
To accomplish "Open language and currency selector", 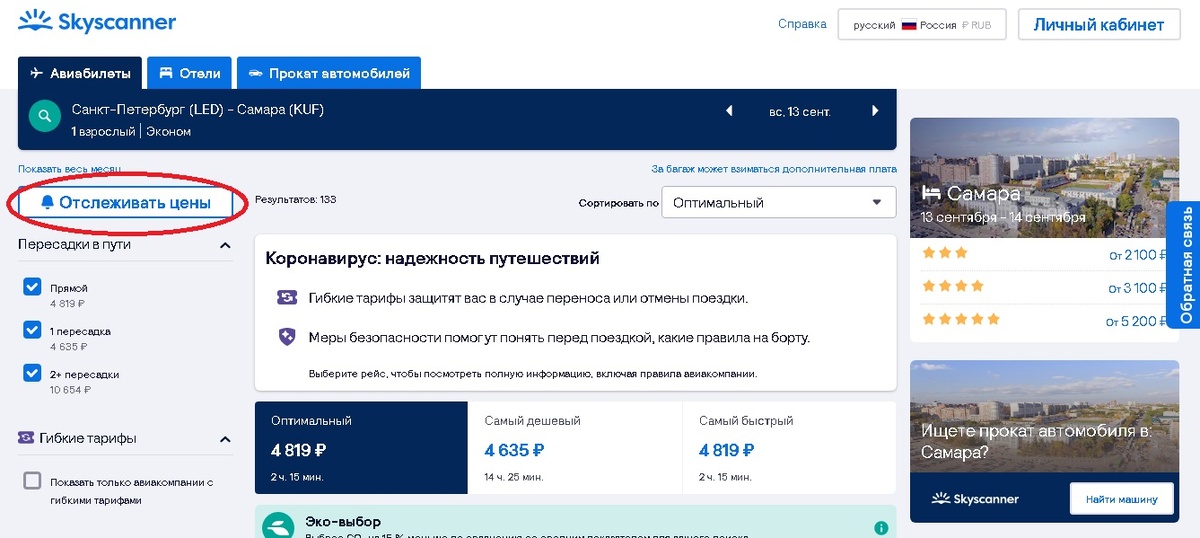I will click(x=922, y=25).
